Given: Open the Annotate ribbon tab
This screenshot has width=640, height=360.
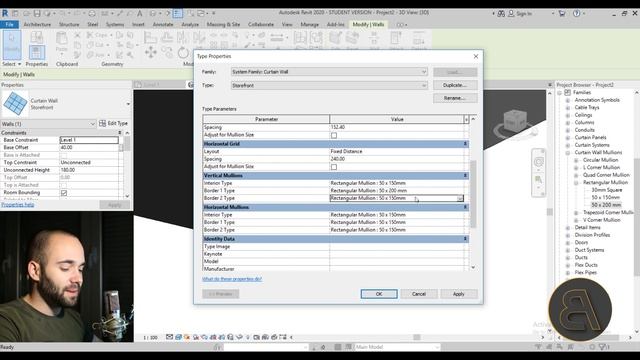Looking at the screenshot, I should (163, 24).
